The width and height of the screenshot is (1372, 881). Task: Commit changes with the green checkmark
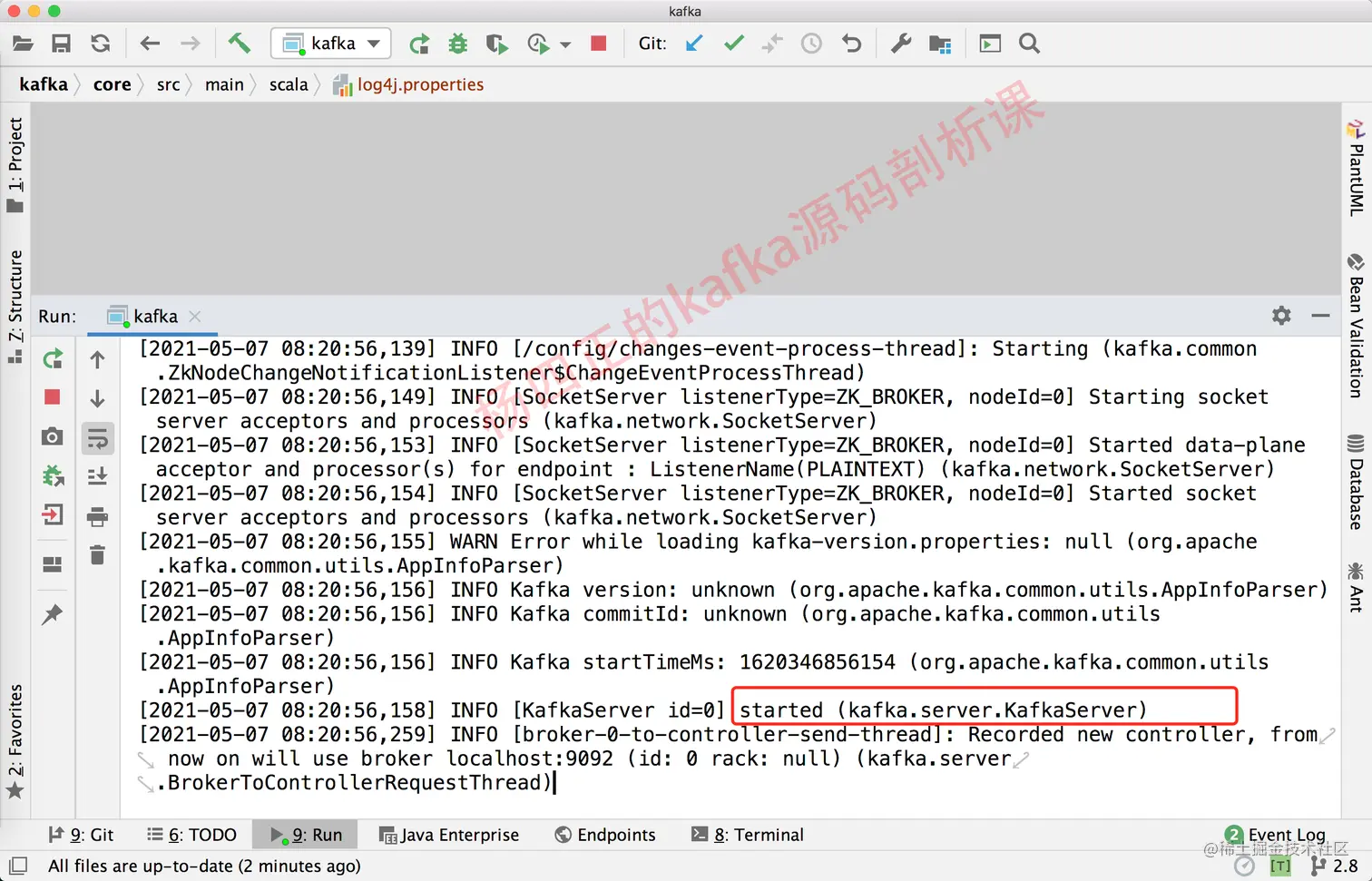click(x=734, y=43)
